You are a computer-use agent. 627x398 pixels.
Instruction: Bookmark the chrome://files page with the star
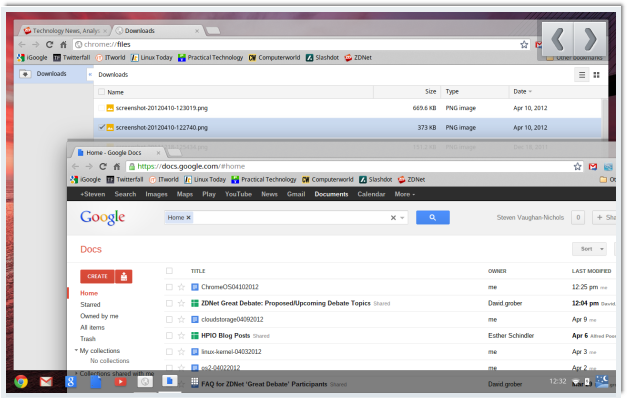(x=524, y=45)
